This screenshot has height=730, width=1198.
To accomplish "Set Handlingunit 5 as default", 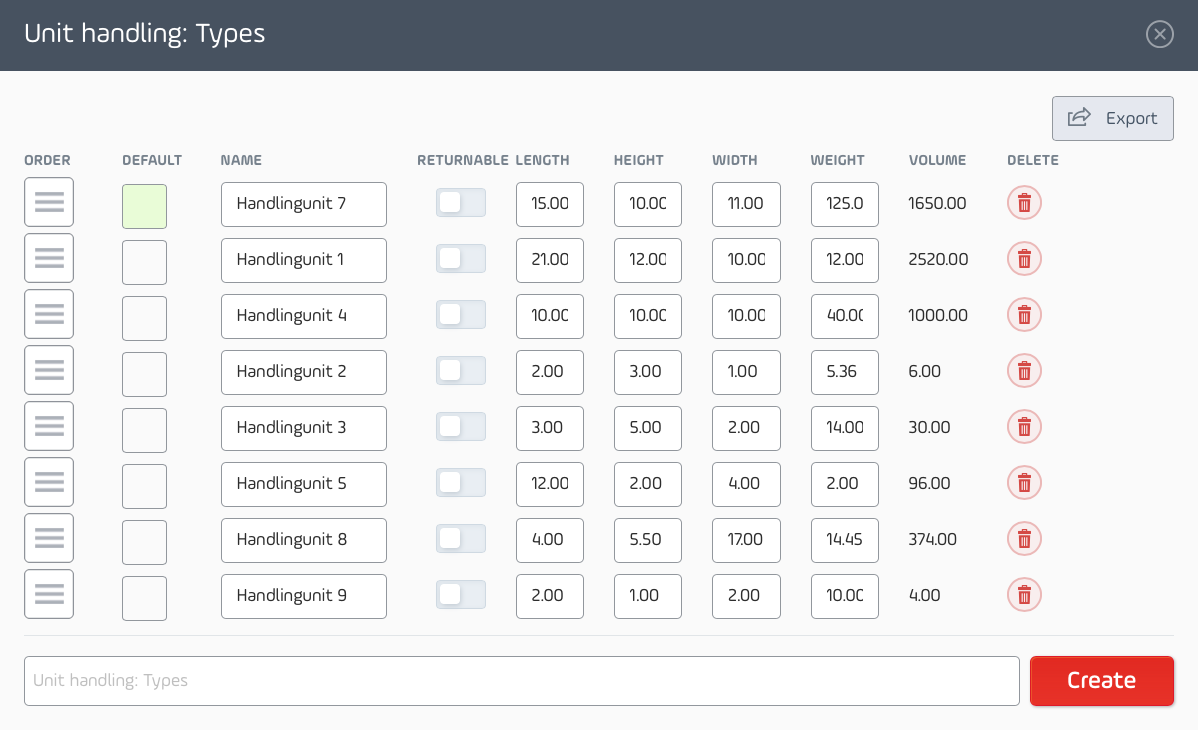I will tap(144, 486).
